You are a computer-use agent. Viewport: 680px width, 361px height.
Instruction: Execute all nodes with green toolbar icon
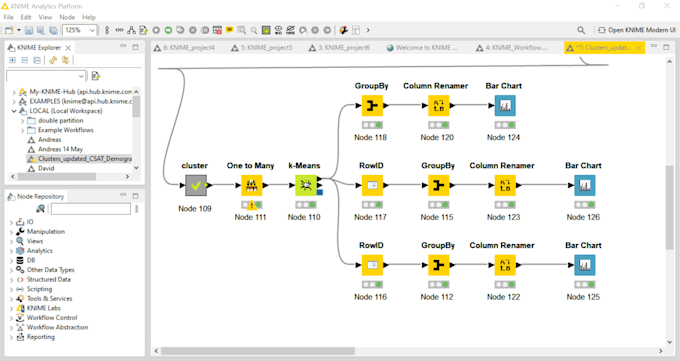tap(168, 30)
